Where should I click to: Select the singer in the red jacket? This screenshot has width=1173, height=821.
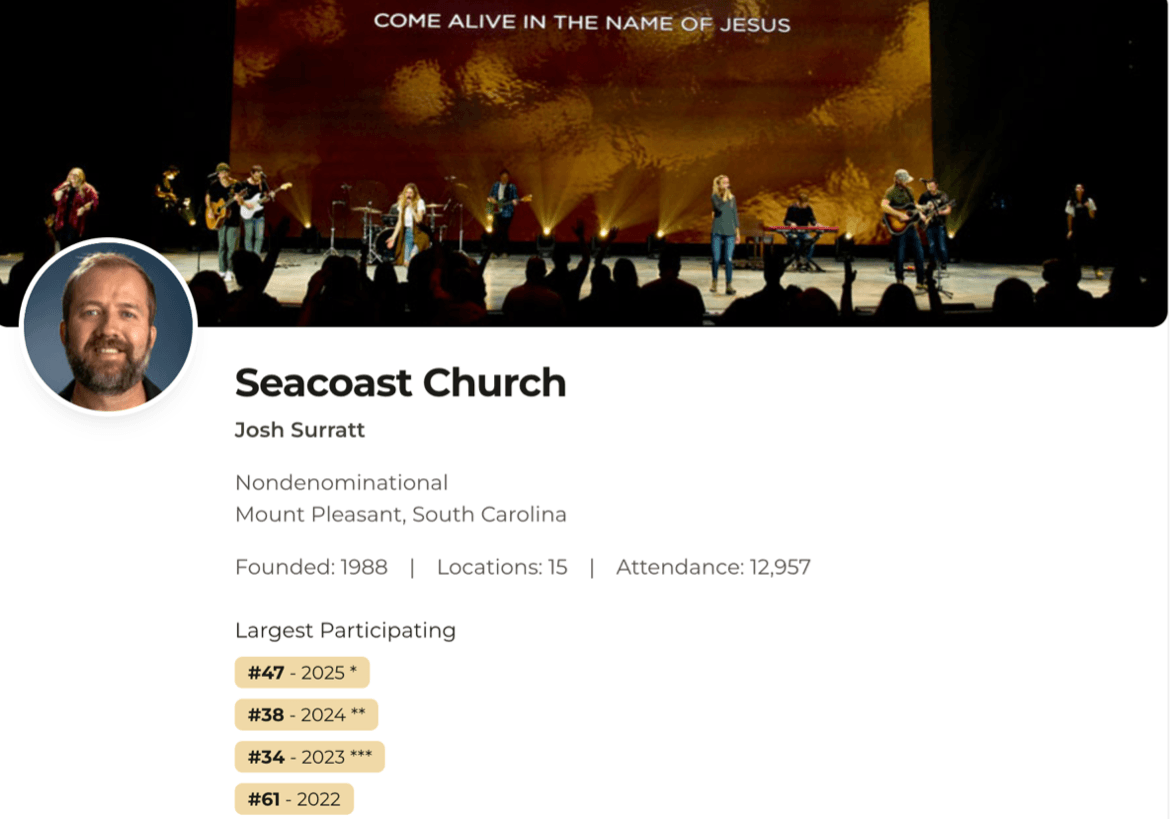click(x=74, y=205)
